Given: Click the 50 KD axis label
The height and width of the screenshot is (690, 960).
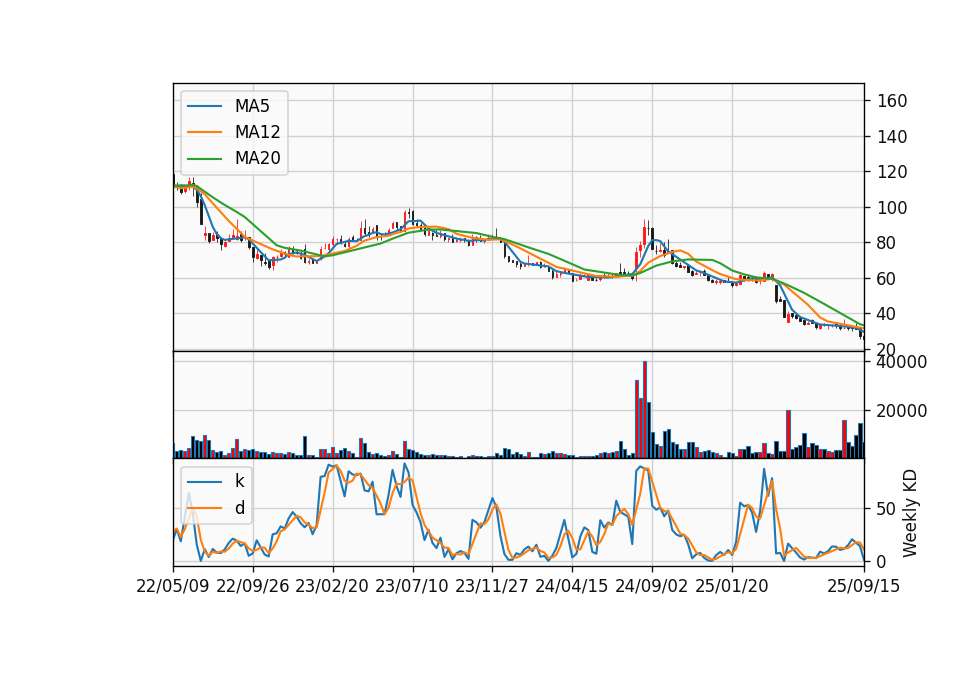Looking at the screenshot, I should 887,509.
